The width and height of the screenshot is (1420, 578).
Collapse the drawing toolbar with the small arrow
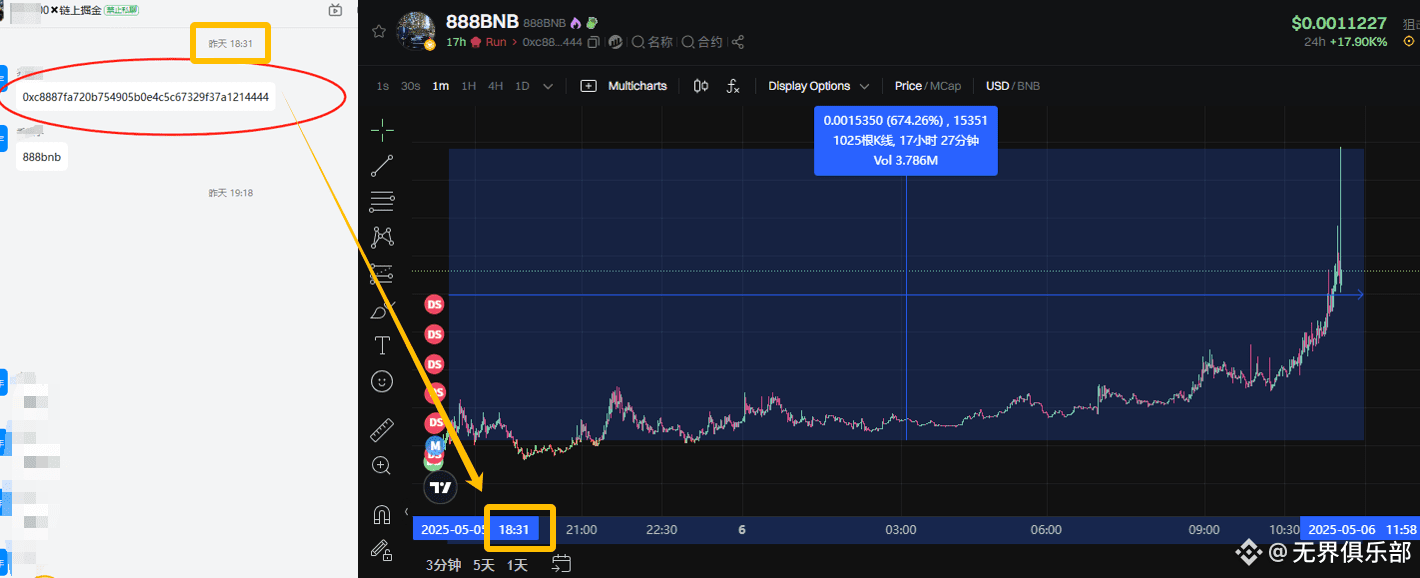(x=406, y=511)
